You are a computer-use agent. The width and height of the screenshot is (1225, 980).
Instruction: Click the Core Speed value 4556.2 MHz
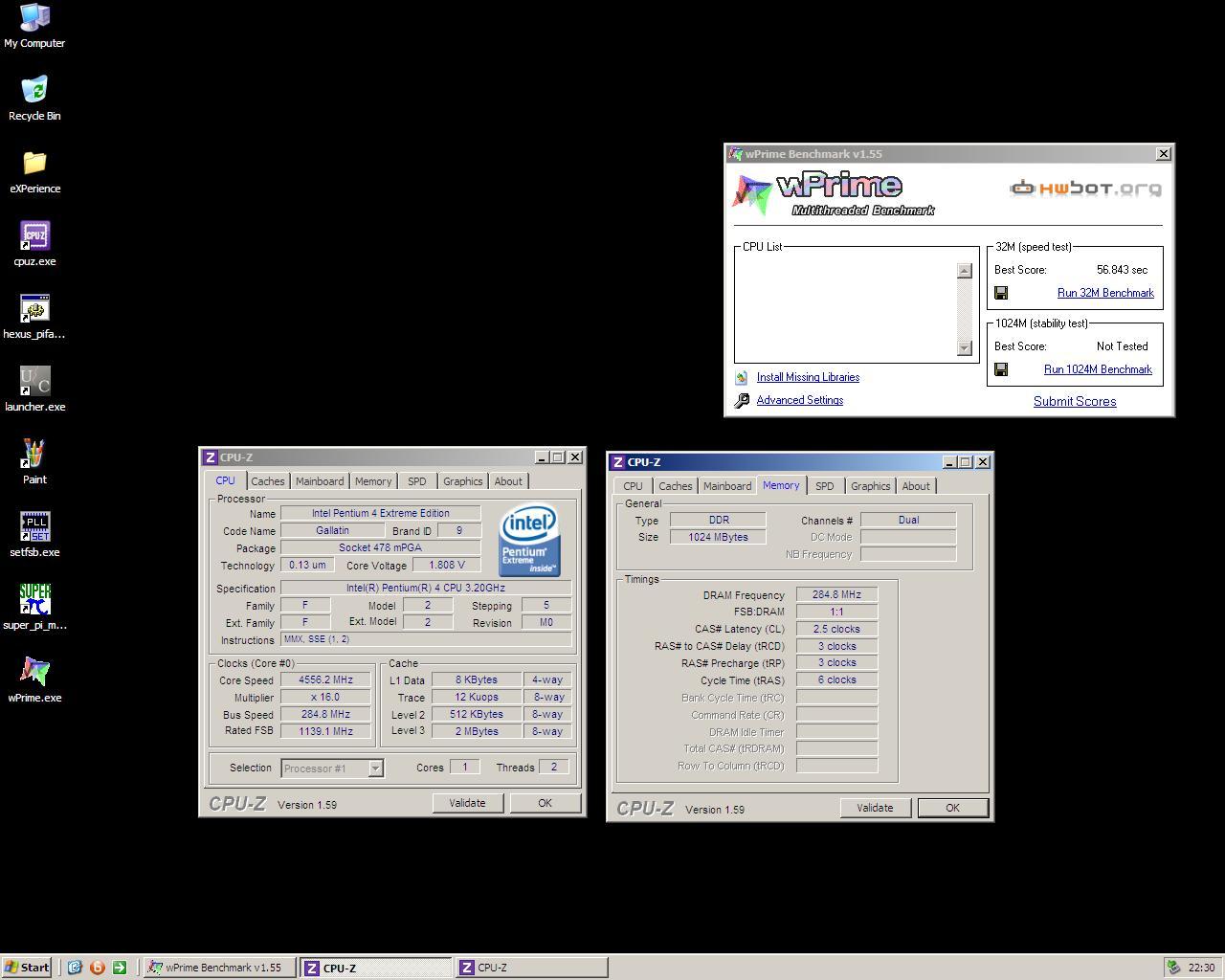coord(325,680)
